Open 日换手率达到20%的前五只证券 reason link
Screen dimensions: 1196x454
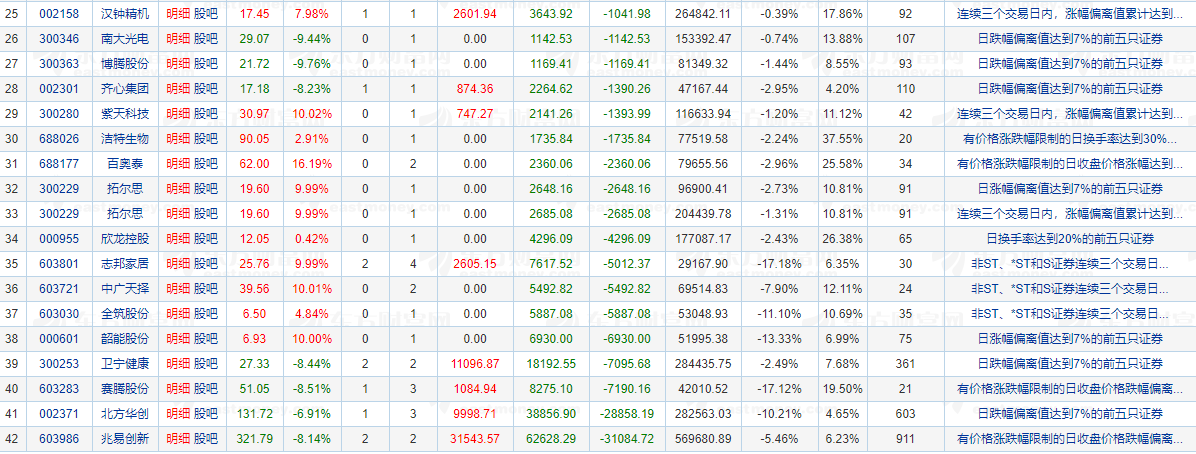1070,239
